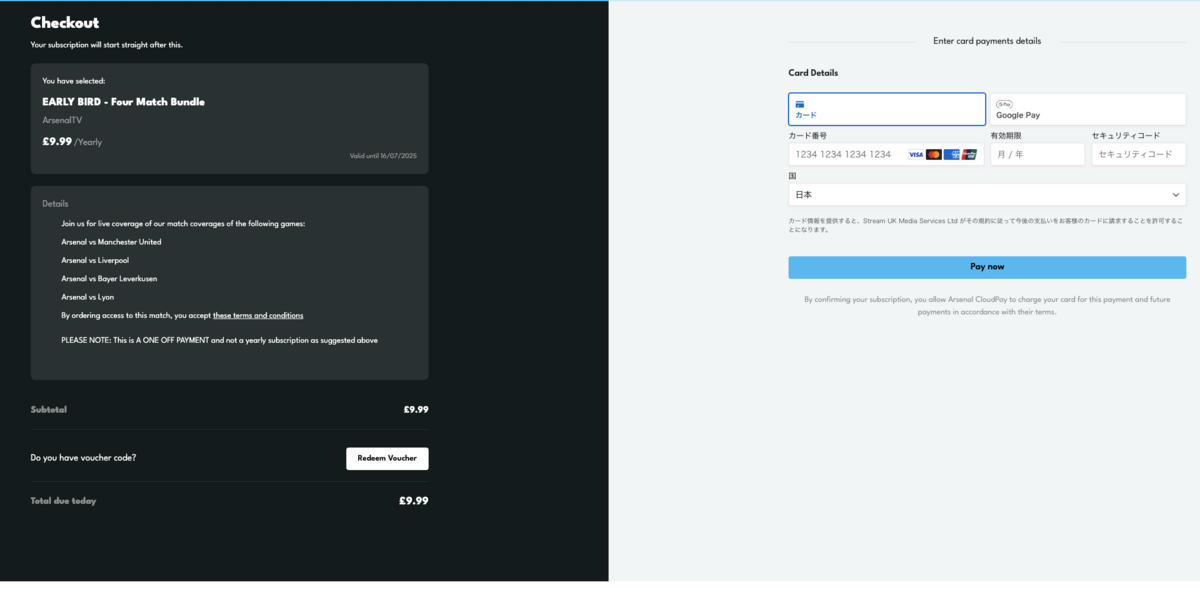Screen dimensions: 1200x592
Task: Focus the 月 / 年 expiry field
Action: 1037,154
